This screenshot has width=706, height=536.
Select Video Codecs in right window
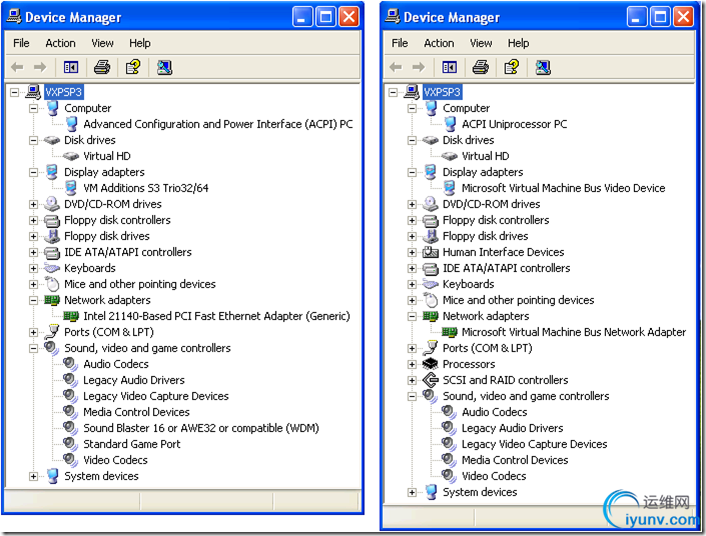pyautogui.click(x=493, y=476)
